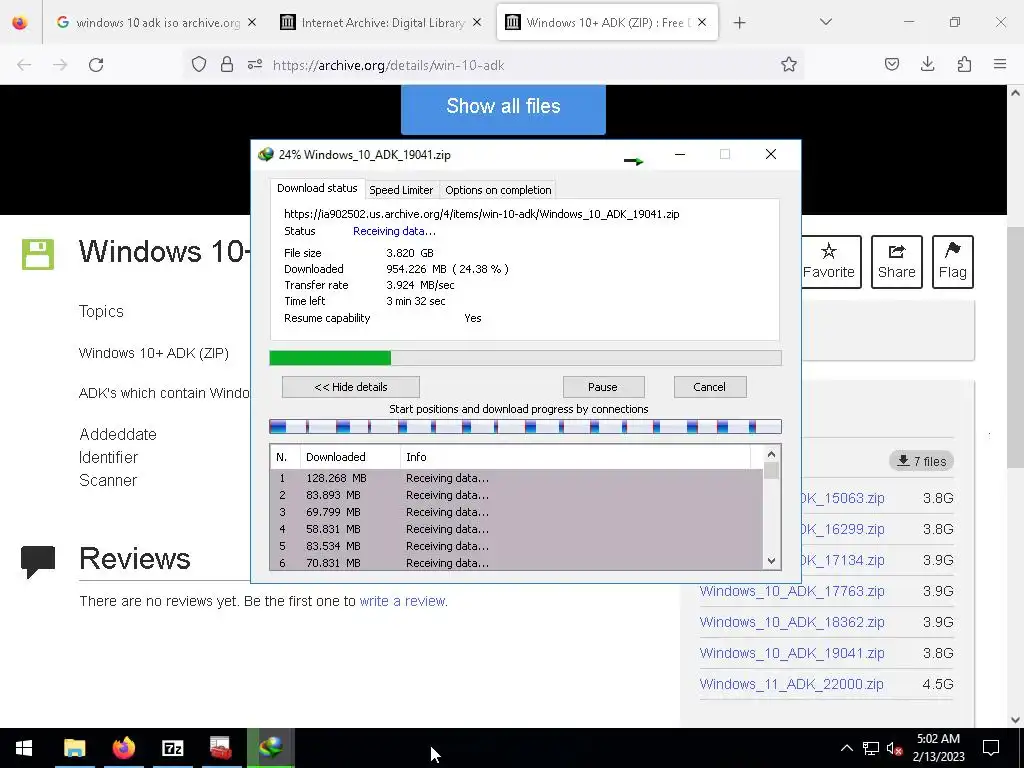Click the connections list scroll down arrow

point(771,561)
